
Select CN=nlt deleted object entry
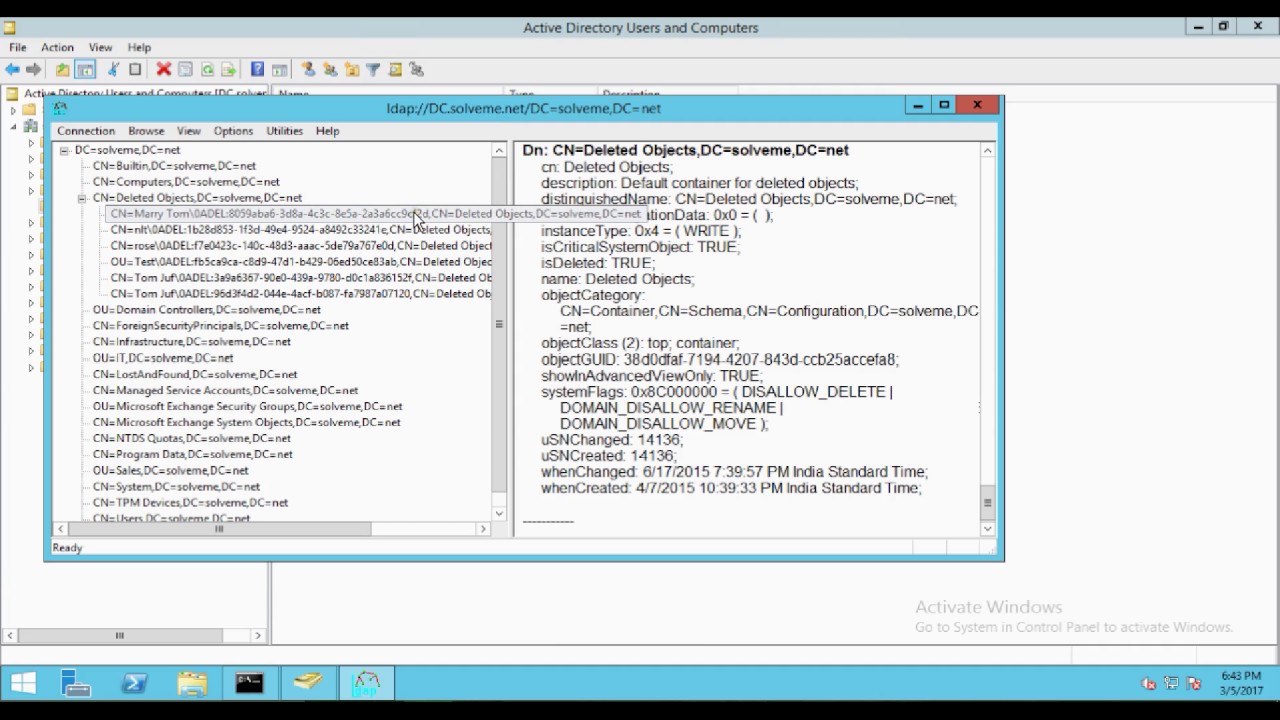click(301, 230)
